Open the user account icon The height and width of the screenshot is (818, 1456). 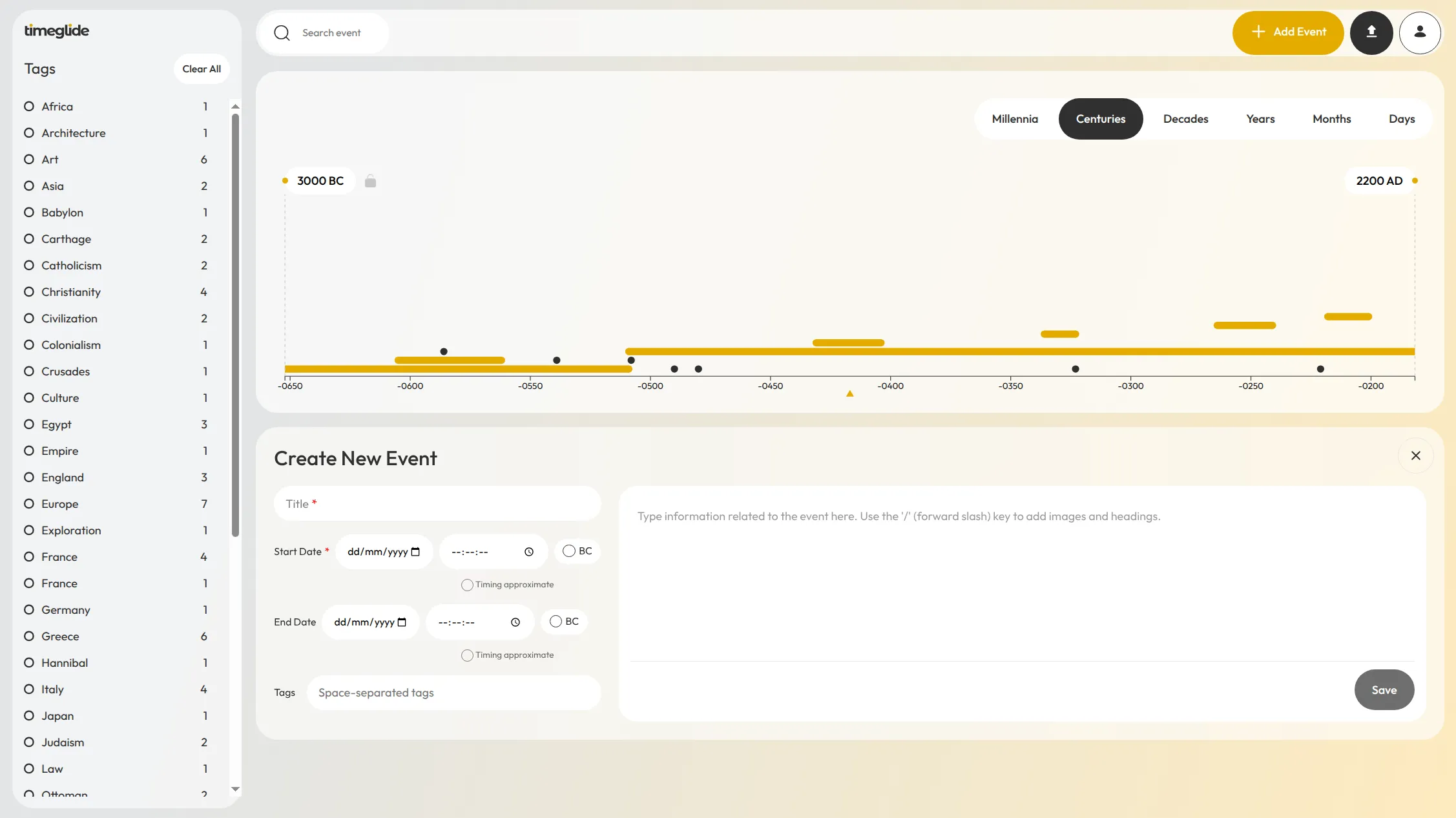point(1420,32)
